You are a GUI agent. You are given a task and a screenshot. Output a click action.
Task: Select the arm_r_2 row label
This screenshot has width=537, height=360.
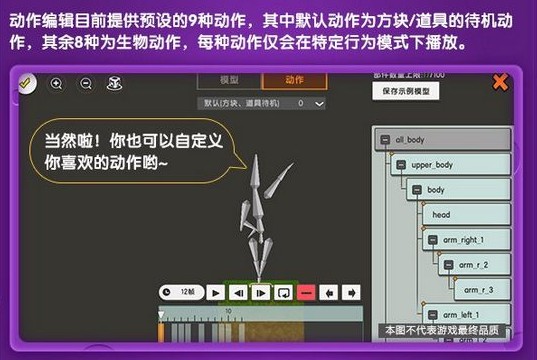point(473,265)
